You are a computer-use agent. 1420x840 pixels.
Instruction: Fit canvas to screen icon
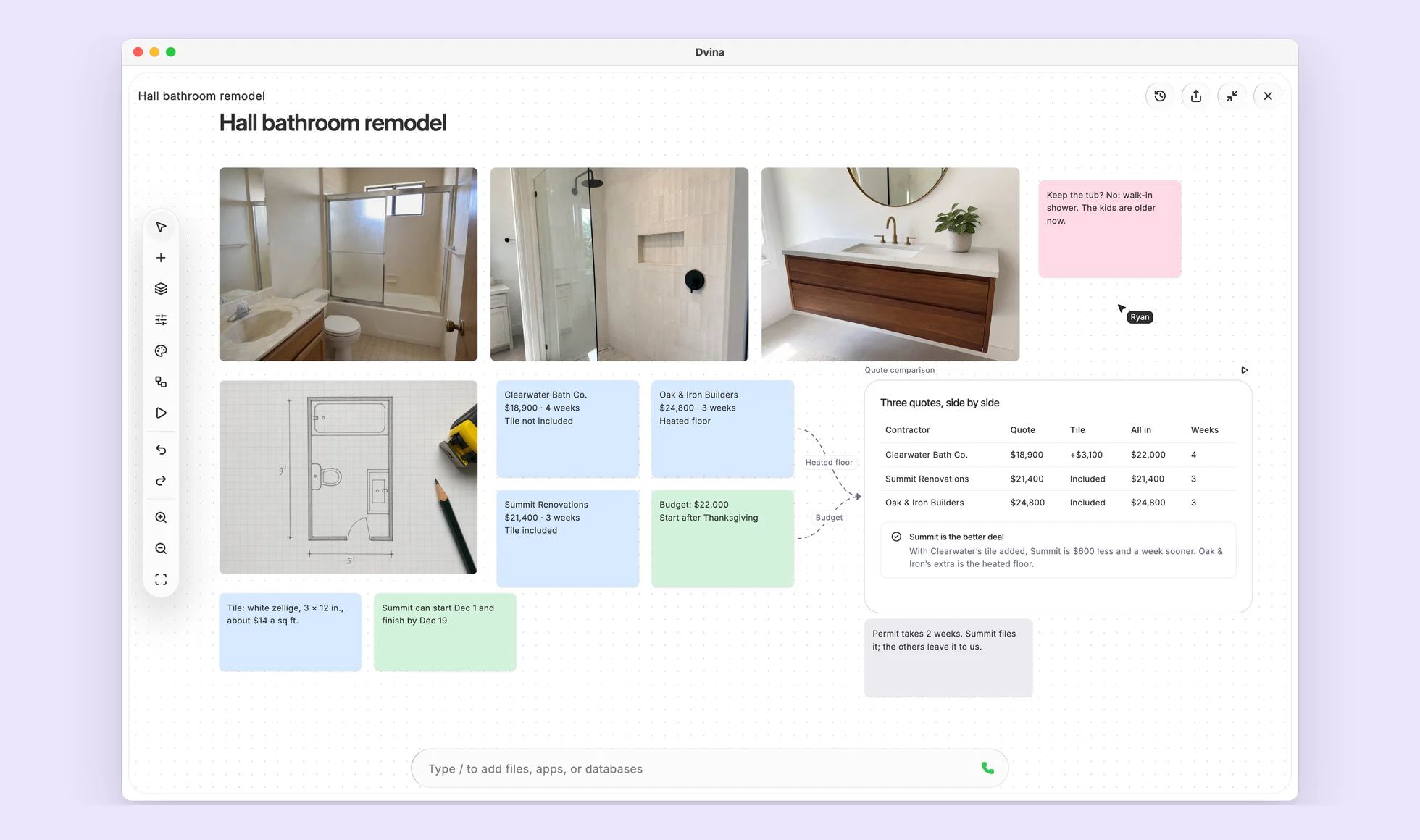point(161,579)
